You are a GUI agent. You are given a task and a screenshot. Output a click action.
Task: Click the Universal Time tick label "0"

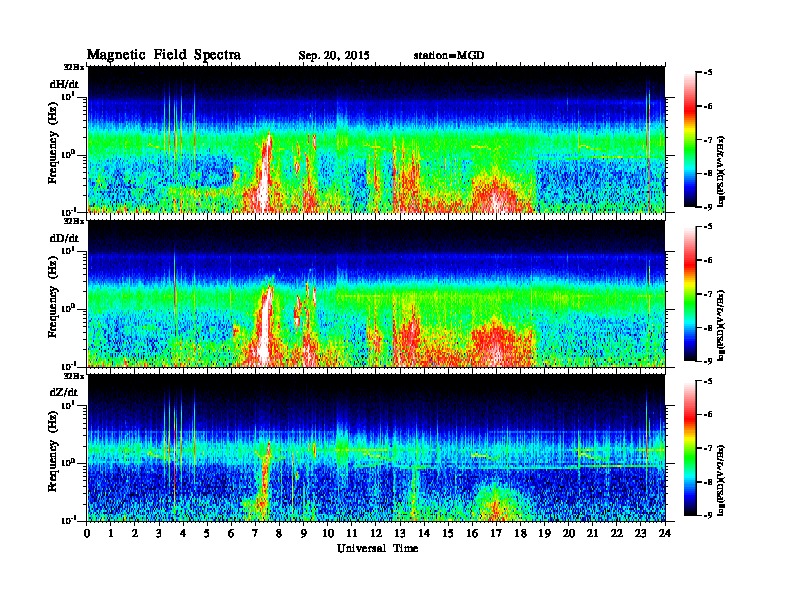pyautogui.click(x=87, y=534)
